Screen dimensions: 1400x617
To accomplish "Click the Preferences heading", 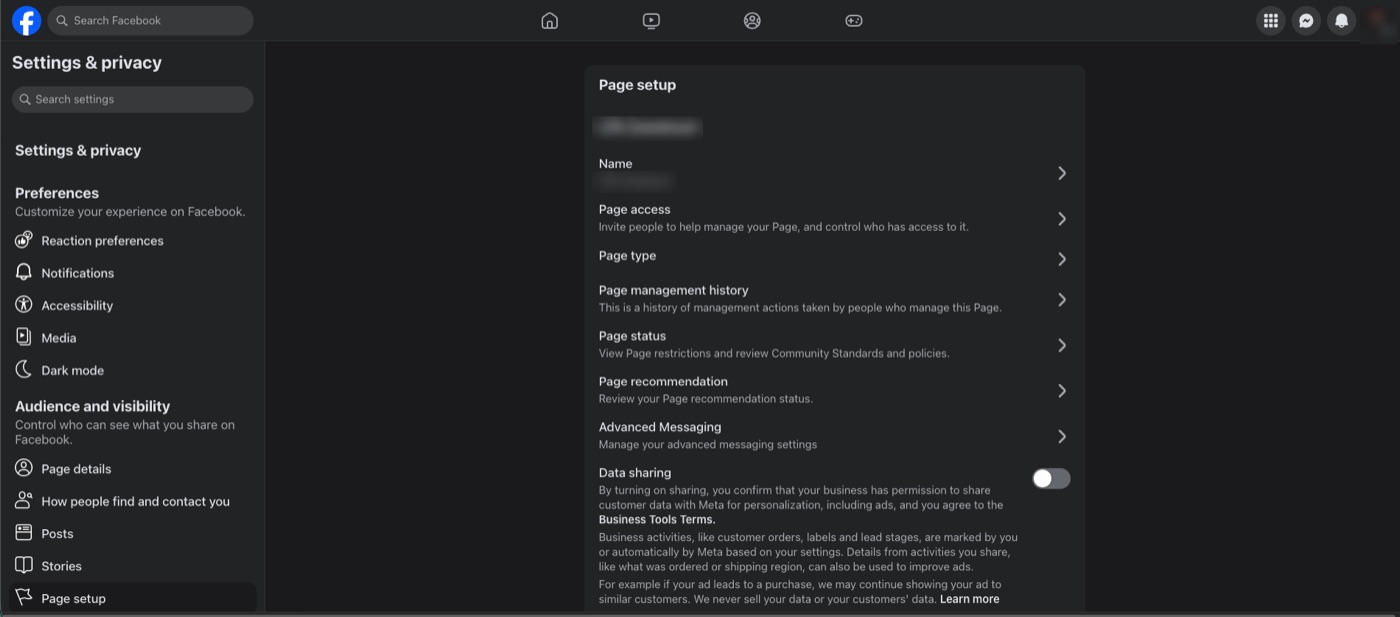I will tap(57, 193).
